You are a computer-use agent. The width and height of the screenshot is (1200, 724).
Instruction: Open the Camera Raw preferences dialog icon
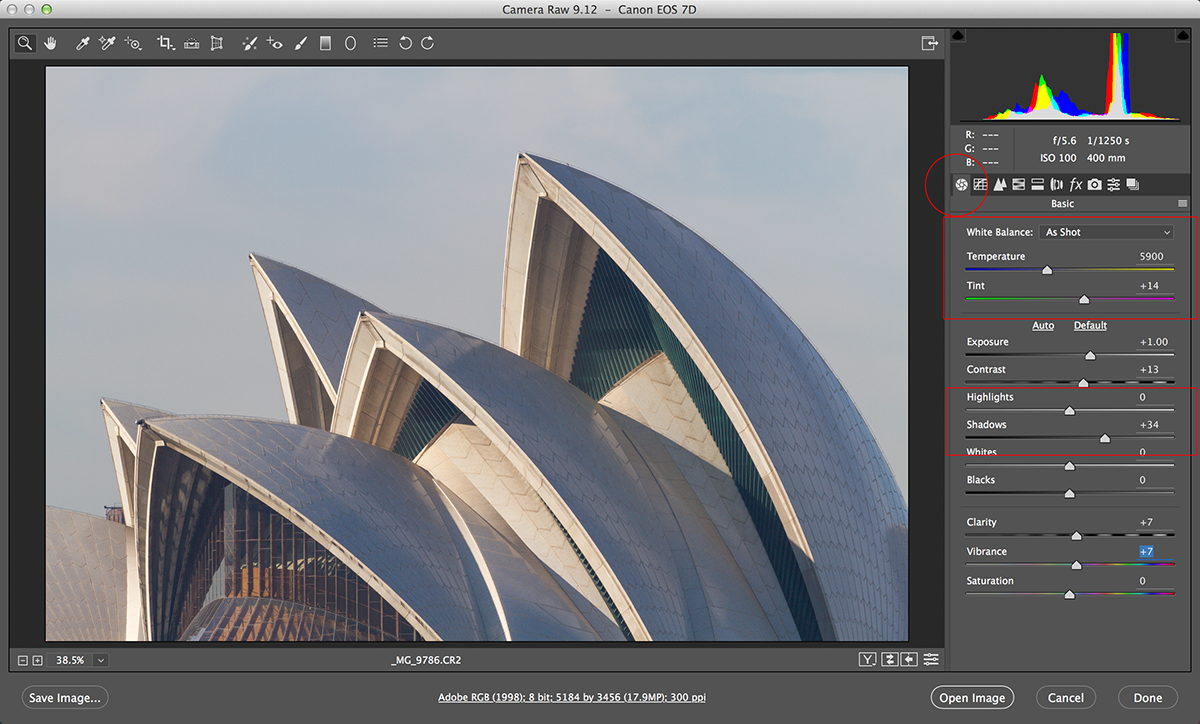[380, 43]
